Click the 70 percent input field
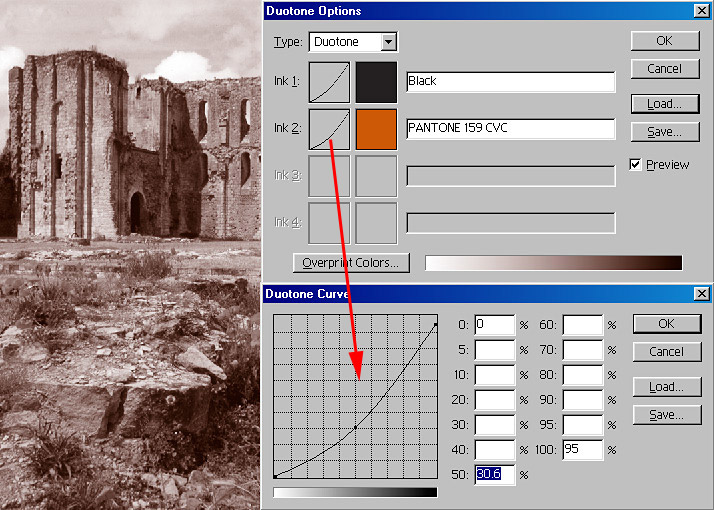Viewport: 714px width, 510px height. (583, 350)
